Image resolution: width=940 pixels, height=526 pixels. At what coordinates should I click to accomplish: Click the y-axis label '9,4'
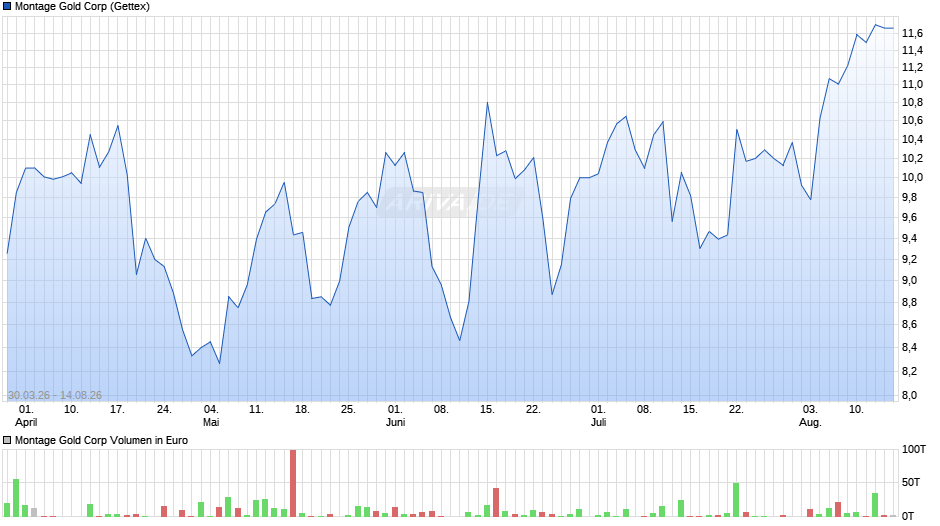click(909, 239)
